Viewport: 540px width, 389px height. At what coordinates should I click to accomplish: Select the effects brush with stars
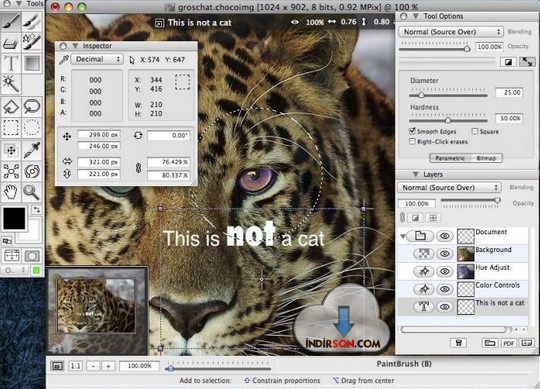tap(32, 42)
